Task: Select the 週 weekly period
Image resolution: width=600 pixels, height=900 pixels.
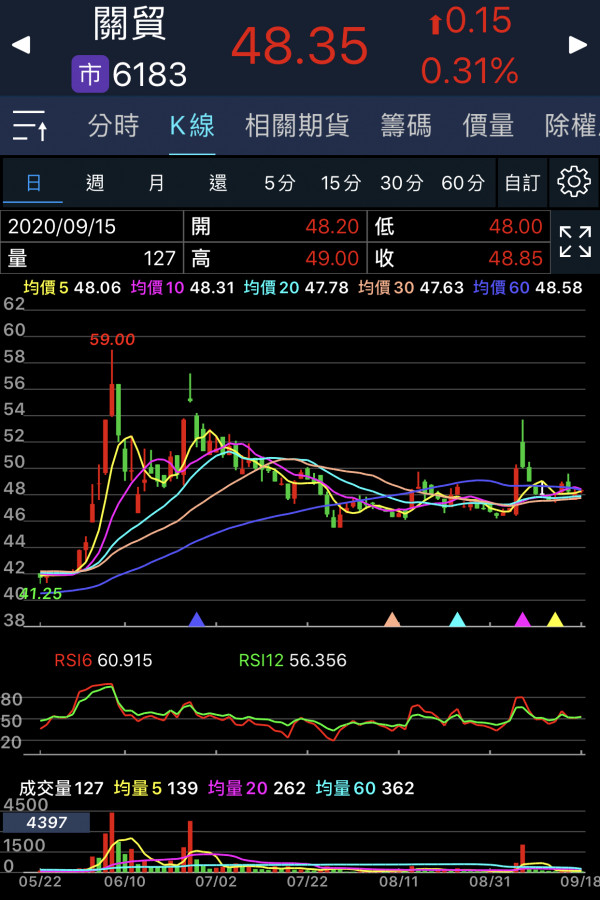Action: [x=95, y=183]
